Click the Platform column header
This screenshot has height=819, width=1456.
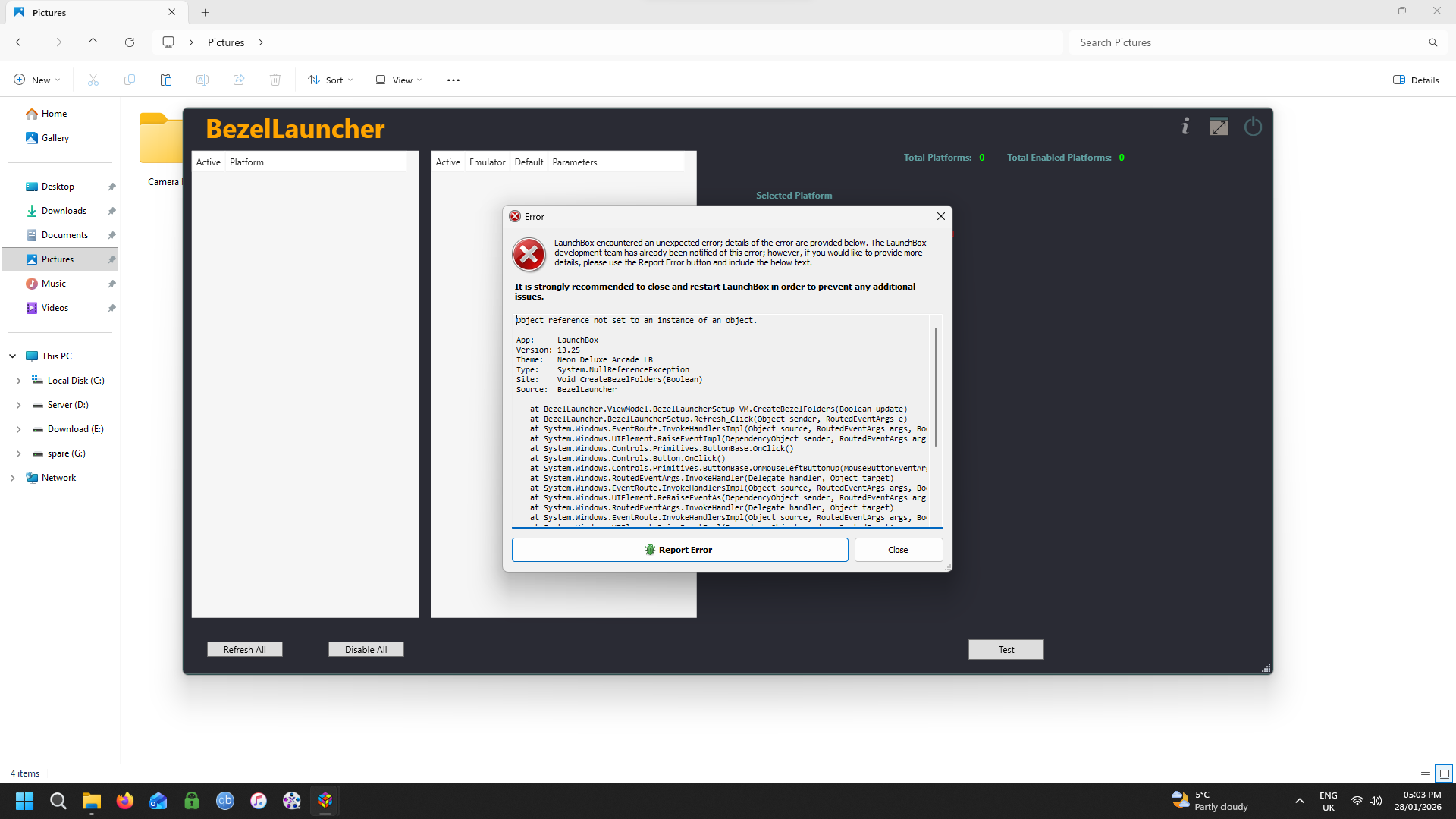pos(247,162)
